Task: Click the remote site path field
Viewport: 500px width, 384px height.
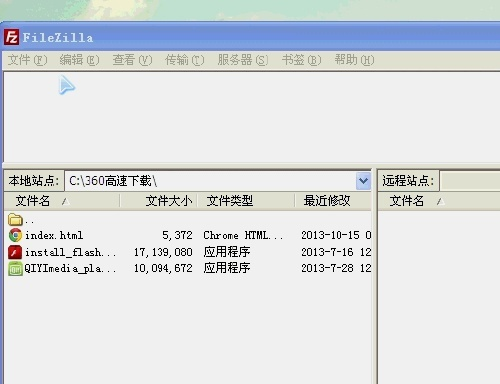Action: click(x=470, y=181)
